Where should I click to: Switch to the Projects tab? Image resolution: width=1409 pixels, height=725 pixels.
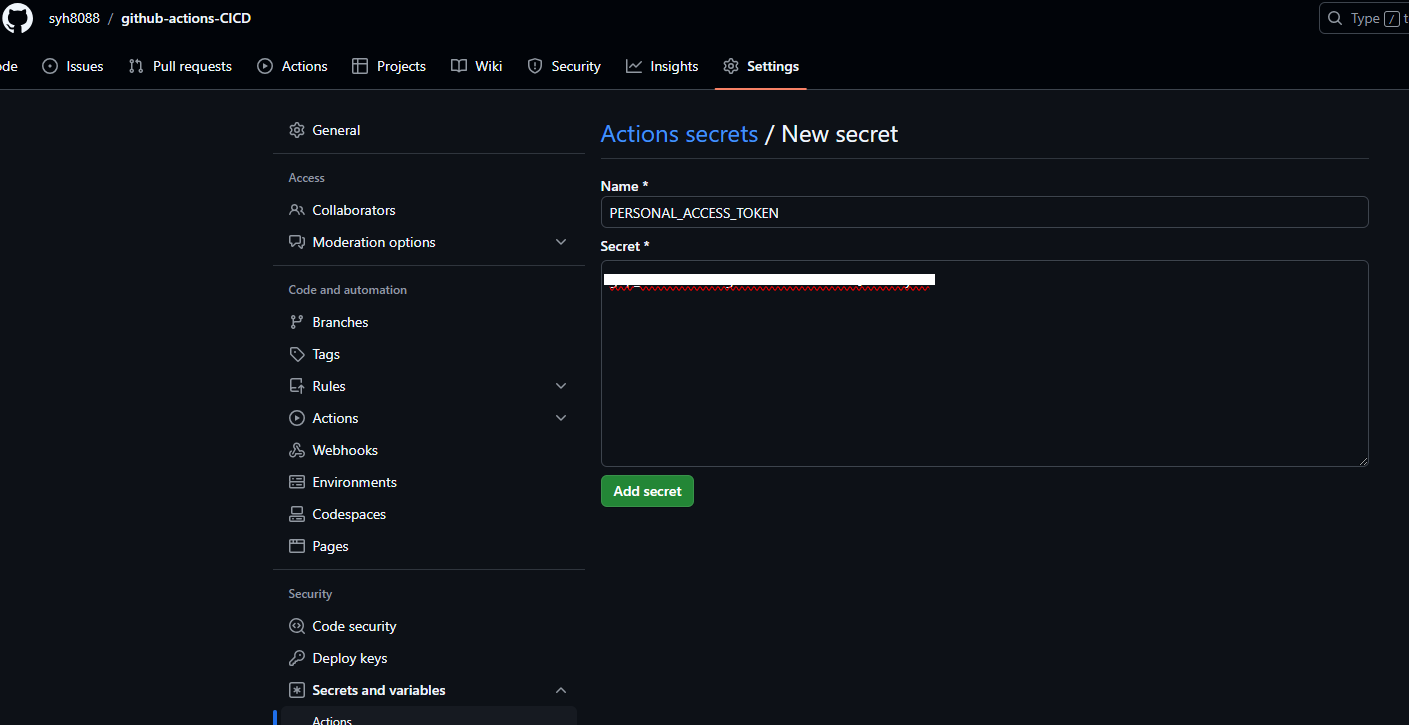tap(389, 66)
